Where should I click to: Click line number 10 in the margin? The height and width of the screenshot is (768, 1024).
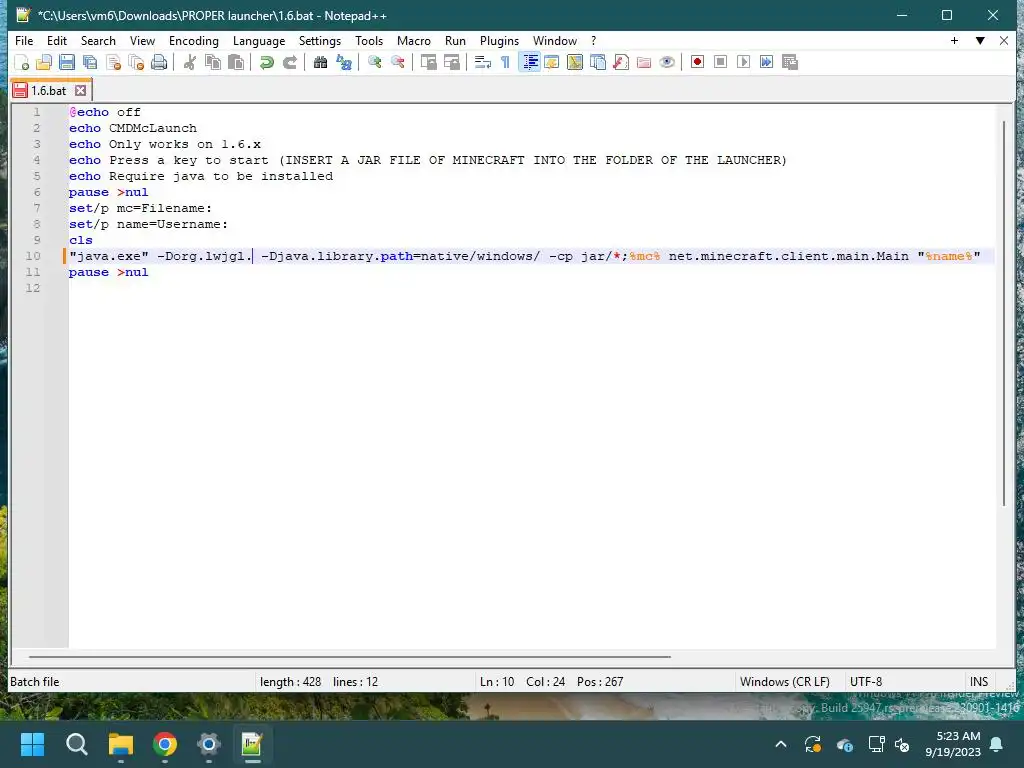pyautogui.click(x=33, y=256)
